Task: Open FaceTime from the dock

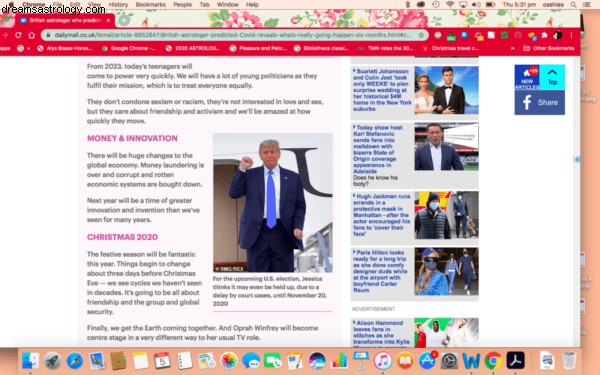Action: pos(273,361)
